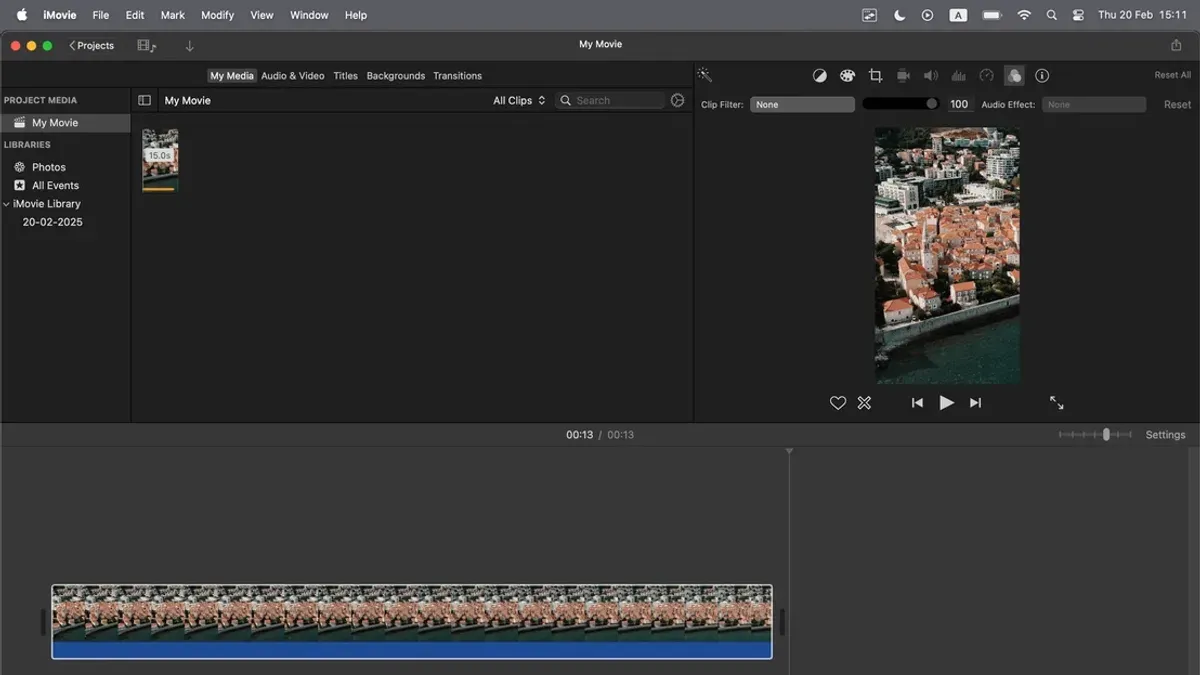
Task: Click the Wi-Fi status icon
Action: coord(1023,15)
